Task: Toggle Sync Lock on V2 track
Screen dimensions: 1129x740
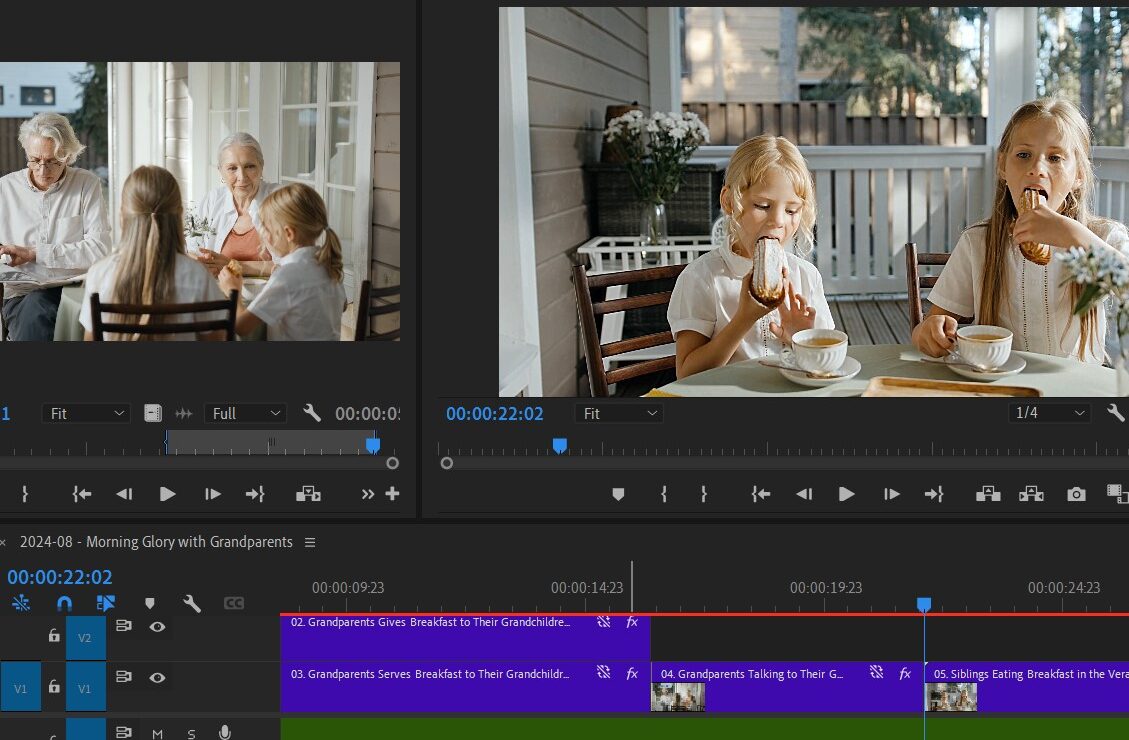Action: tap(124, 626)
